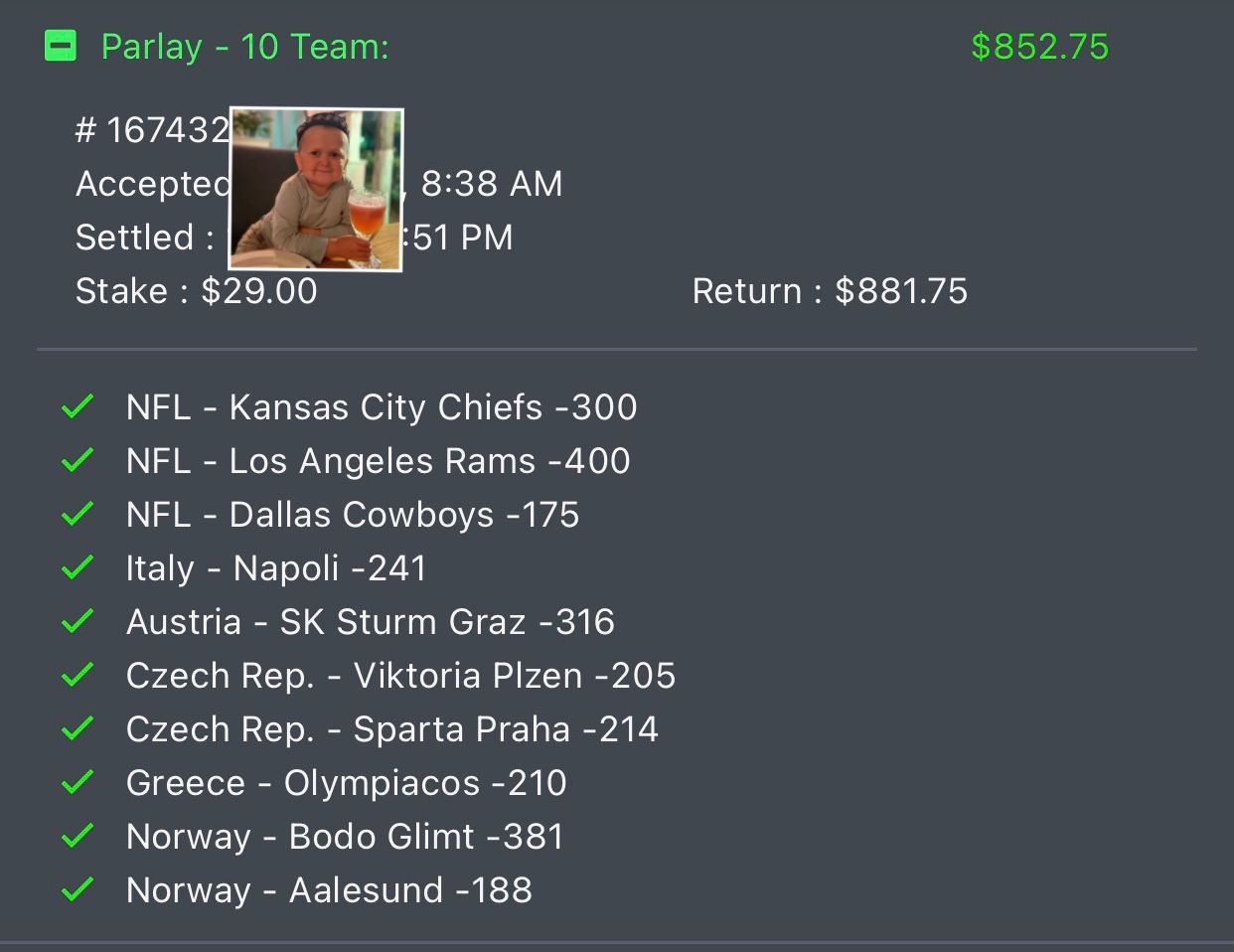Click the checkmark next to Olympiacos
1234x952 pixels.
click(x=77, y=782)
